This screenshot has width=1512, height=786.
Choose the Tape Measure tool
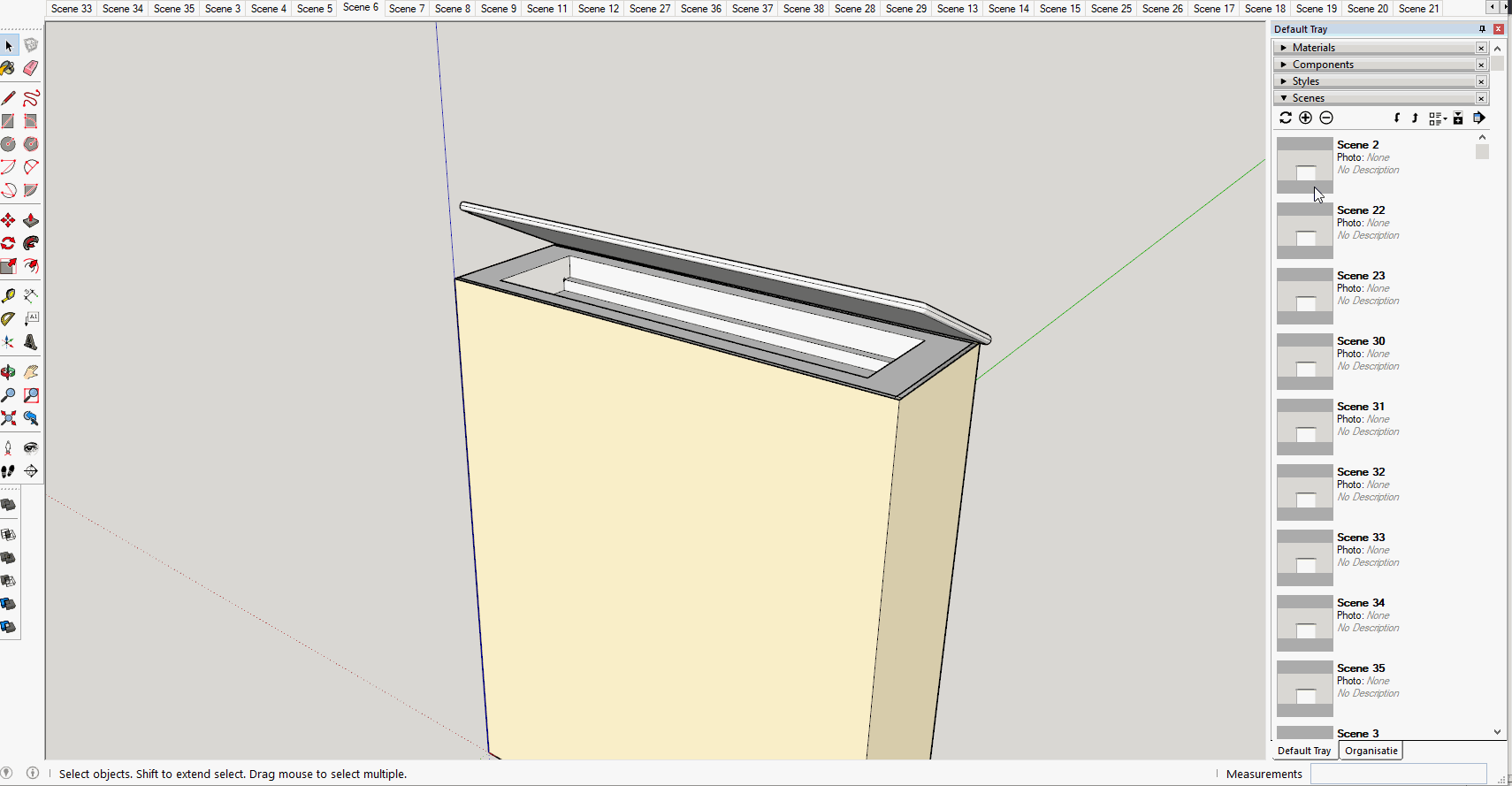[9, 296]
